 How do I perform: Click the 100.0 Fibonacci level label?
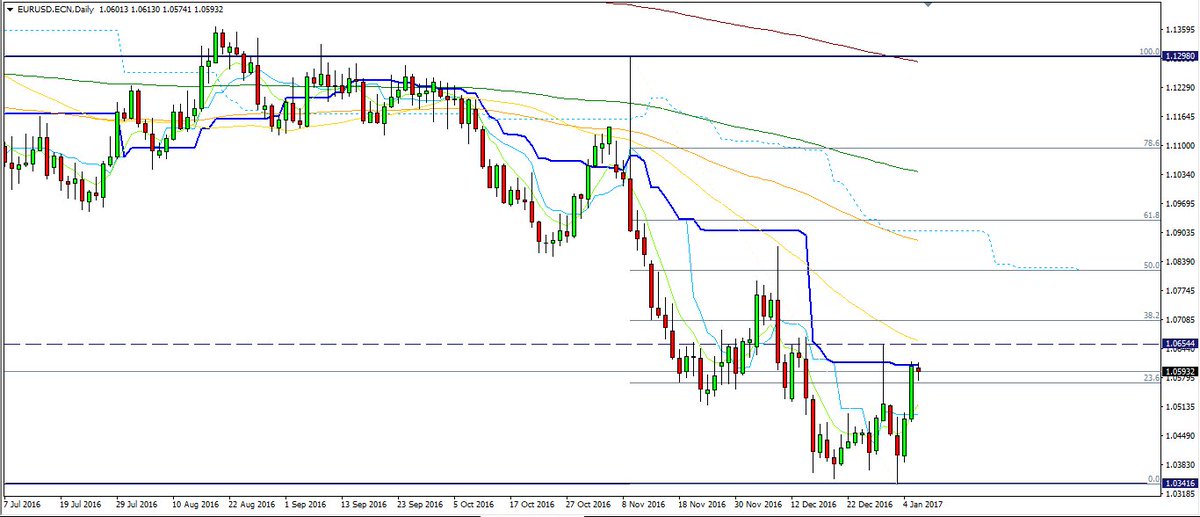[1148, 51]
